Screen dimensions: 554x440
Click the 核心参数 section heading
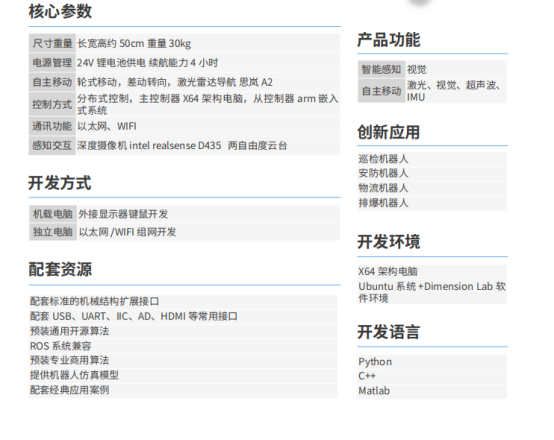click(x=60, y=11)
